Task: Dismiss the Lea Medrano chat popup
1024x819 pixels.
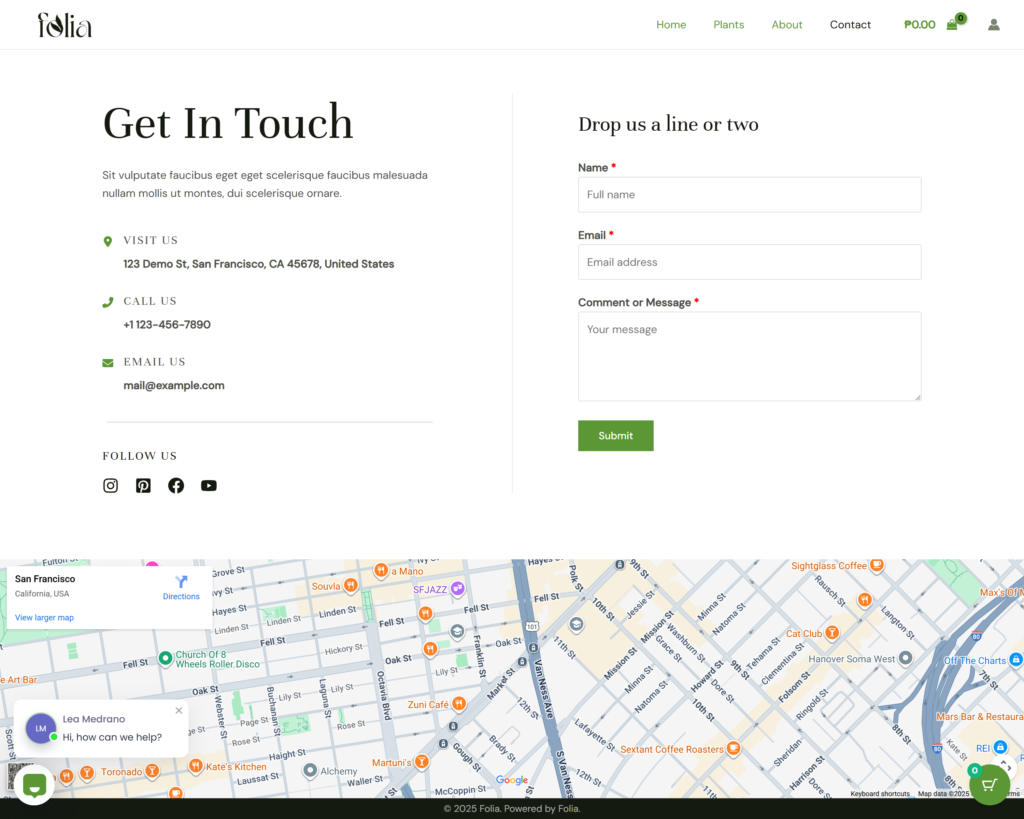Action: [179, 711]
